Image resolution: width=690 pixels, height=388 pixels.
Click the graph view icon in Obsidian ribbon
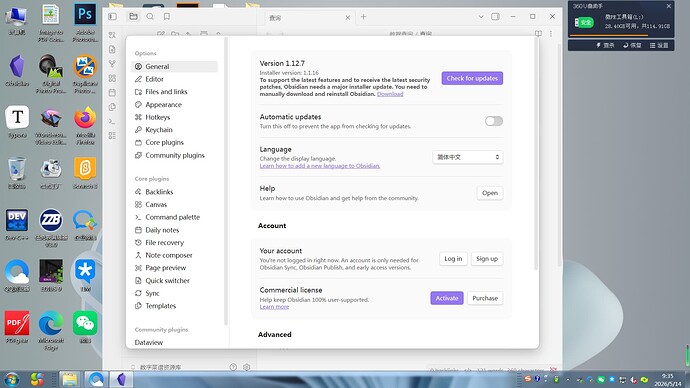click(112, 64)
